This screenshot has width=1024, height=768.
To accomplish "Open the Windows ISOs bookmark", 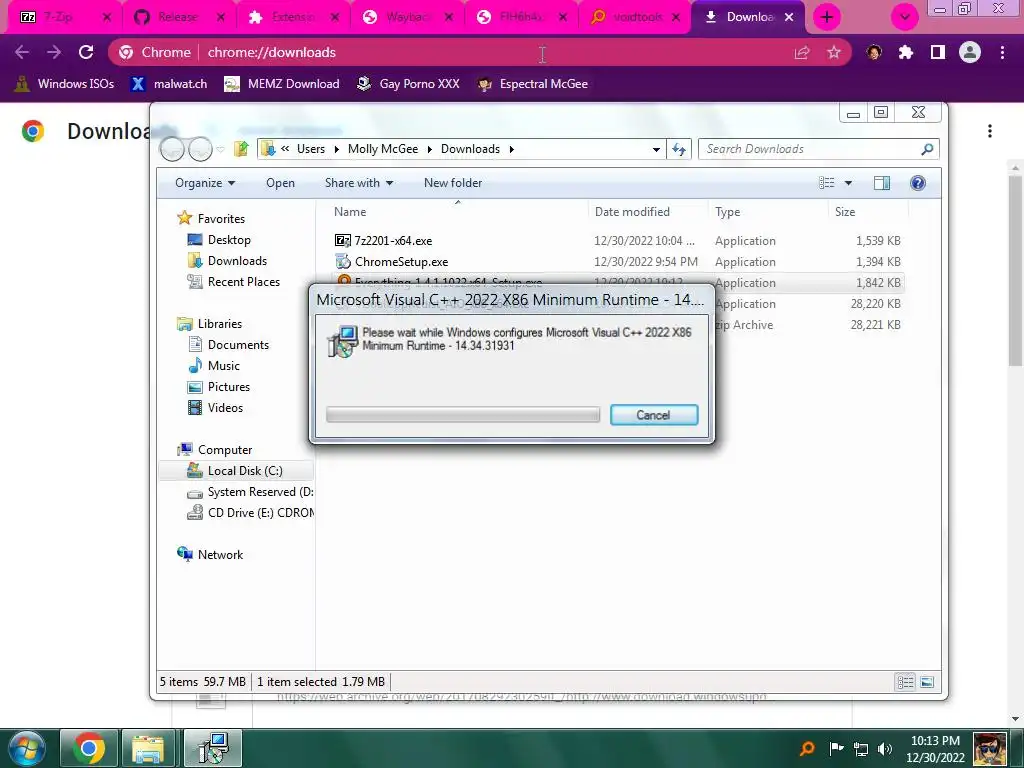I will (x=64, y=84).
